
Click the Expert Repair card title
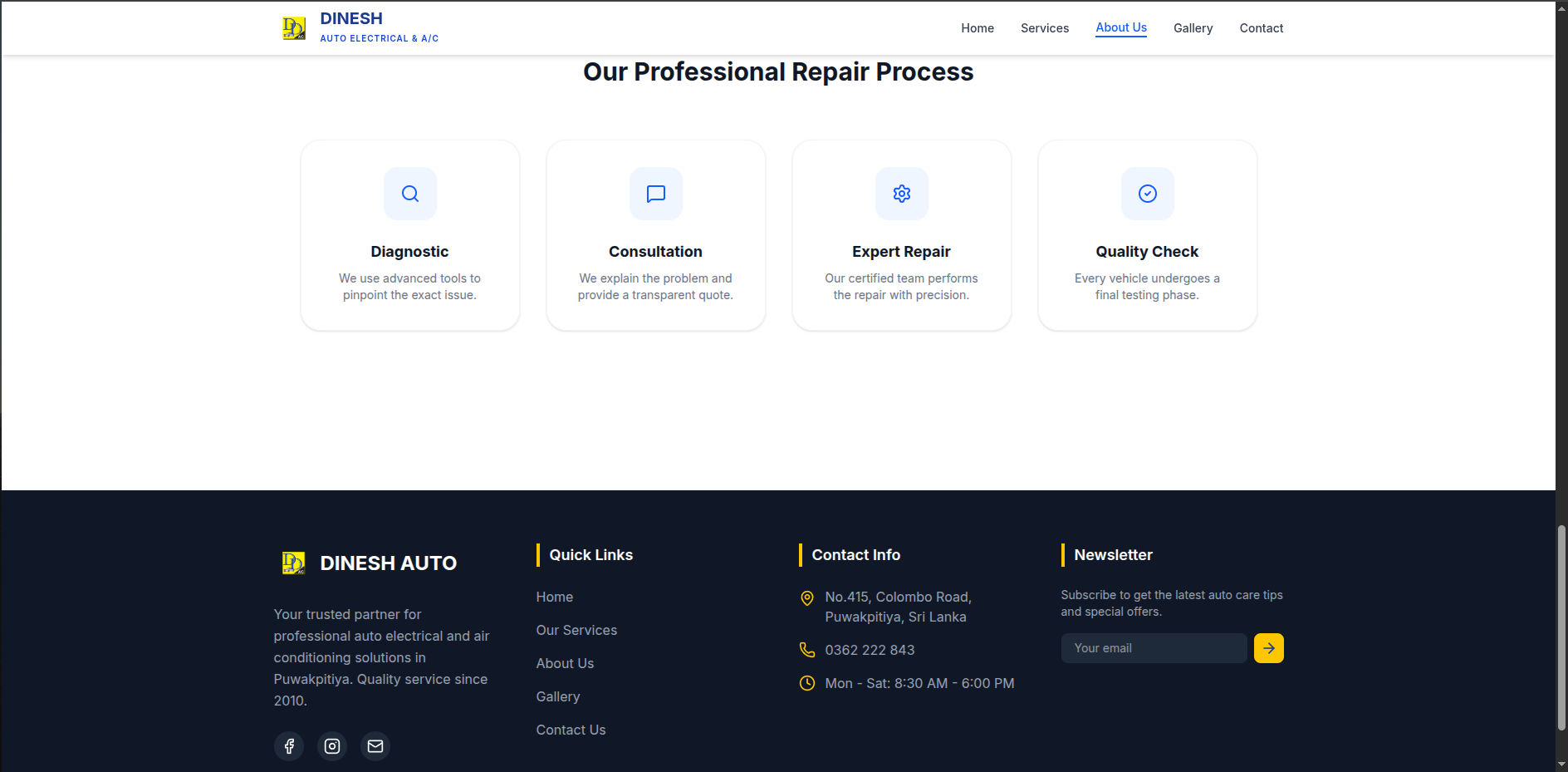pos(901,252)
